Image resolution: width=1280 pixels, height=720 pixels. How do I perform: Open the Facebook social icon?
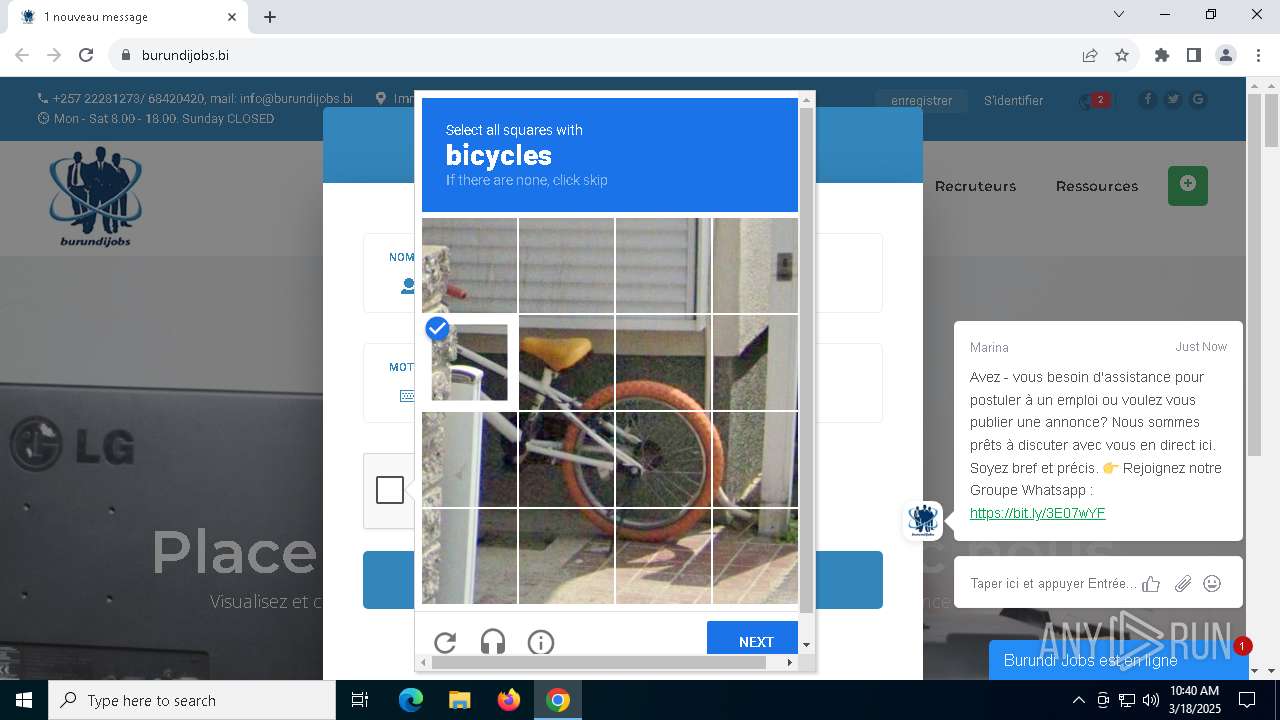click(x=1147, y=99)
